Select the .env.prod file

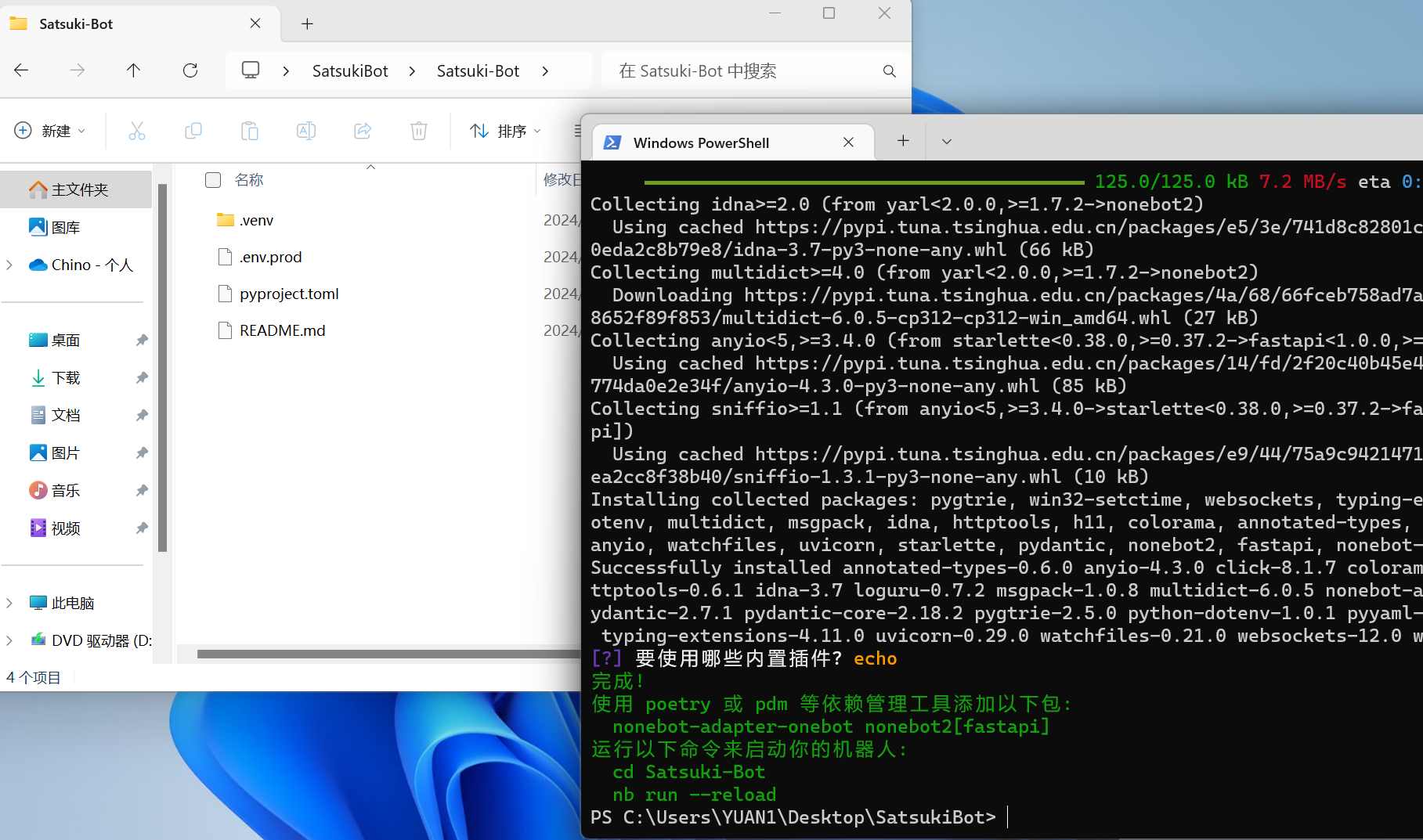pos(270,257)
